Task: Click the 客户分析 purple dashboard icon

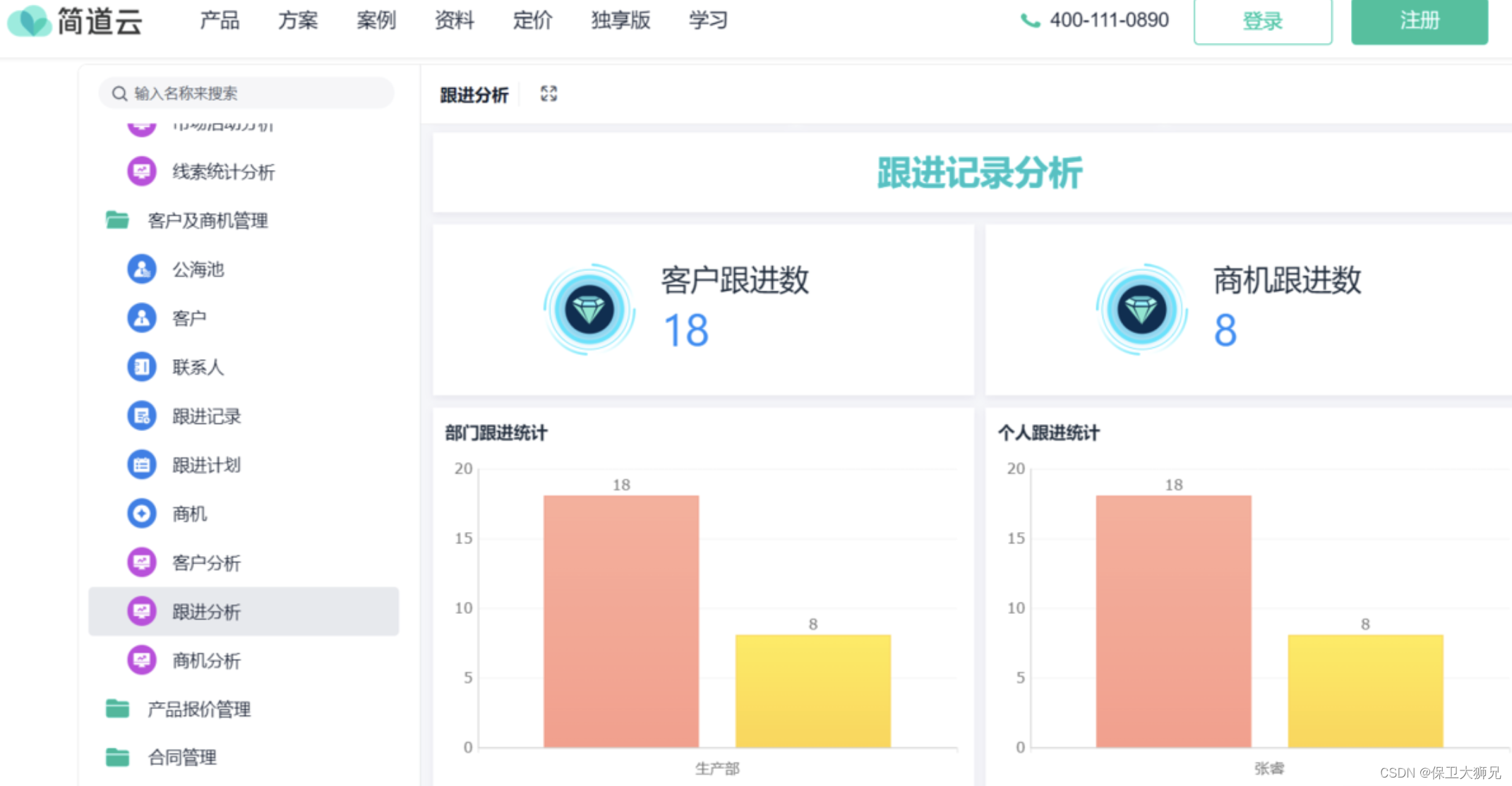Action: tap(142, 562)
